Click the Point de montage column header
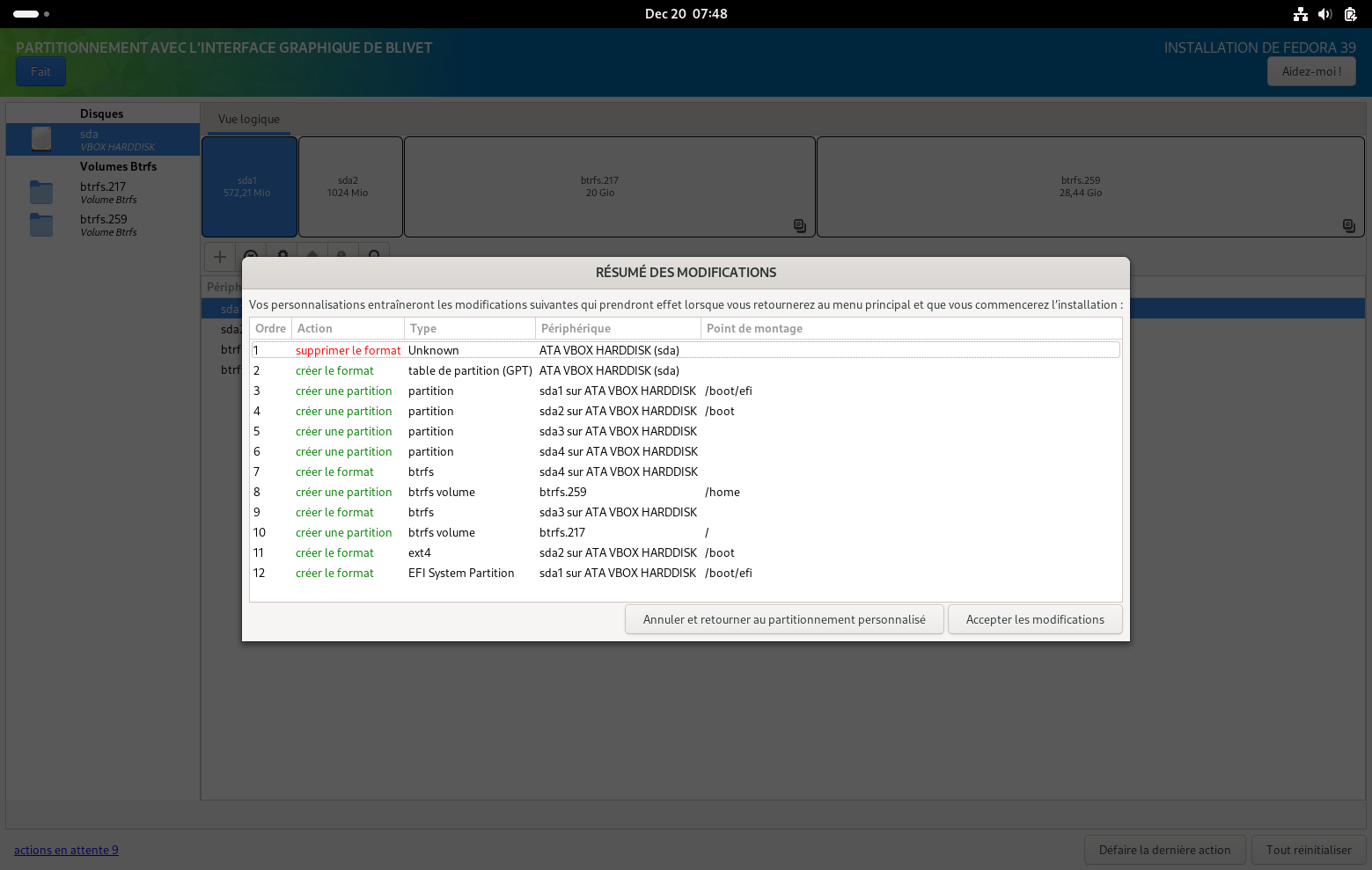Image resolution: width=1372 pixels, height=870 pixels. pos(754,328)
